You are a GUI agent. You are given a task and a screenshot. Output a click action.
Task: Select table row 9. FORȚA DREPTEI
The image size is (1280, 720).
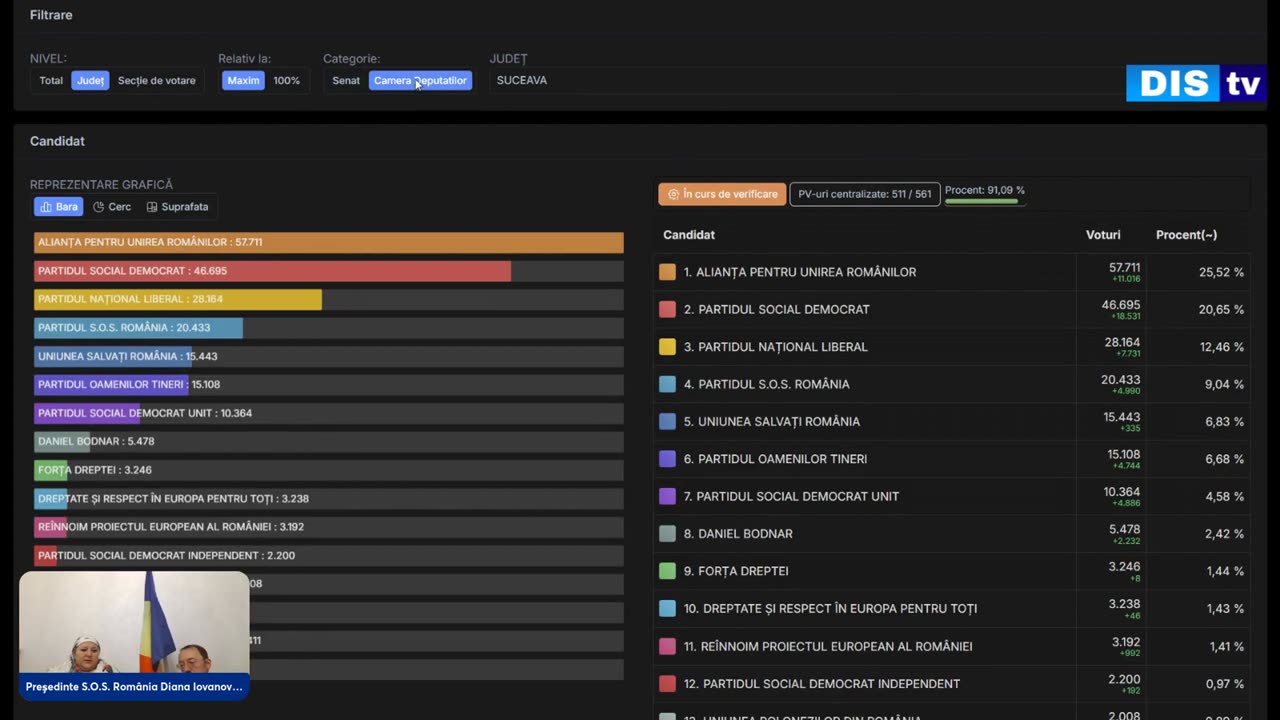tap(952, 571)
